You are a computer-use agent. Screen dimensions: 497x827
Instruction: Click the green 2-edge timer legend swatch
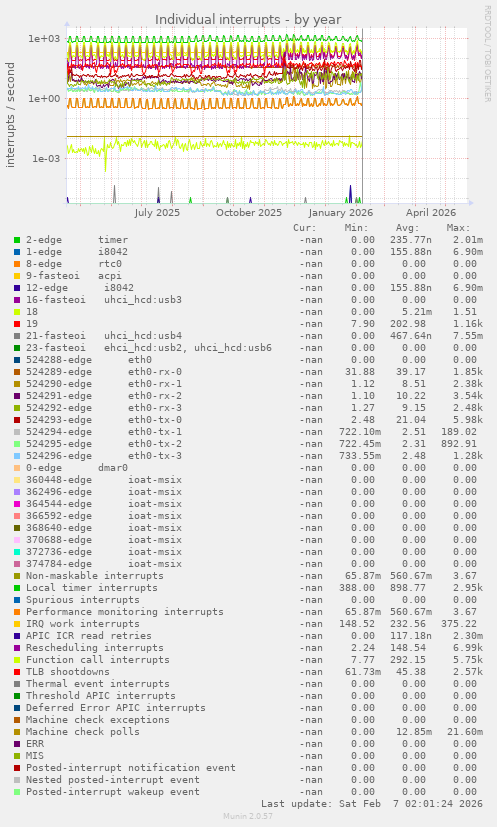[17, 240]
